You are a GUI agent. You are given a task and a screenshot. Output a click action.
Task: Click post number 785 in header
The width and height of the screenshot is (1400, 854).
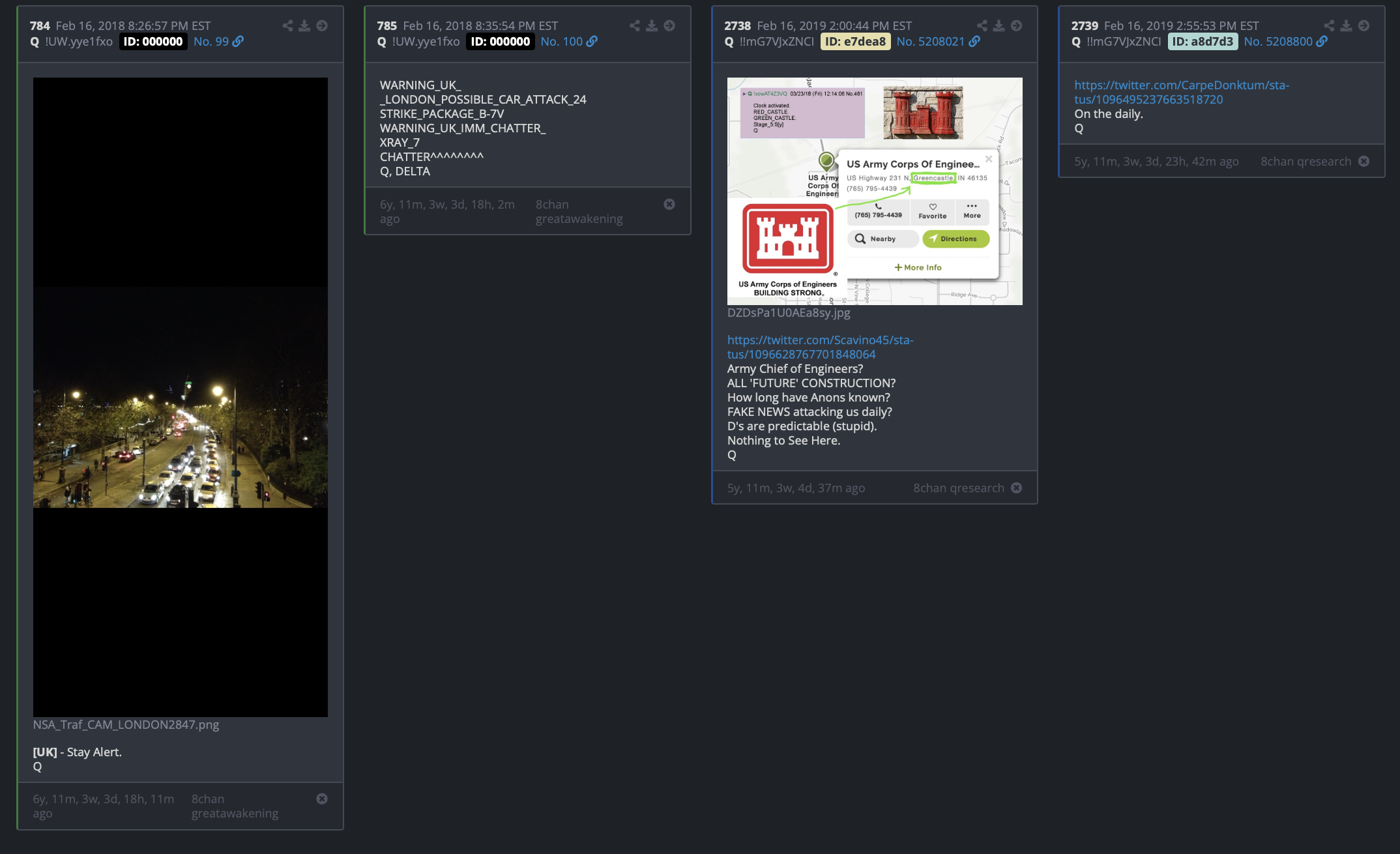[386, 25]
